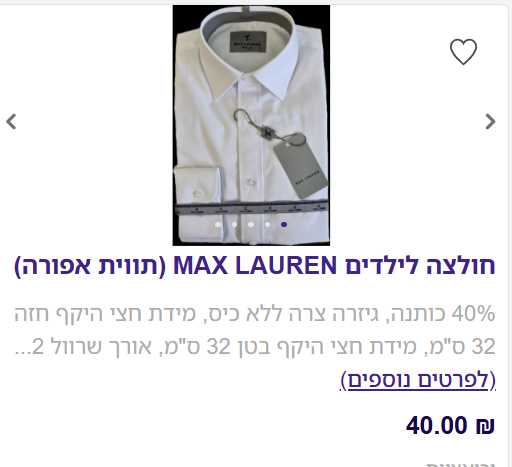The image size is (512, 467).
Task: Click the shekel ₪ currency symbol
Action: coord(485,426)
